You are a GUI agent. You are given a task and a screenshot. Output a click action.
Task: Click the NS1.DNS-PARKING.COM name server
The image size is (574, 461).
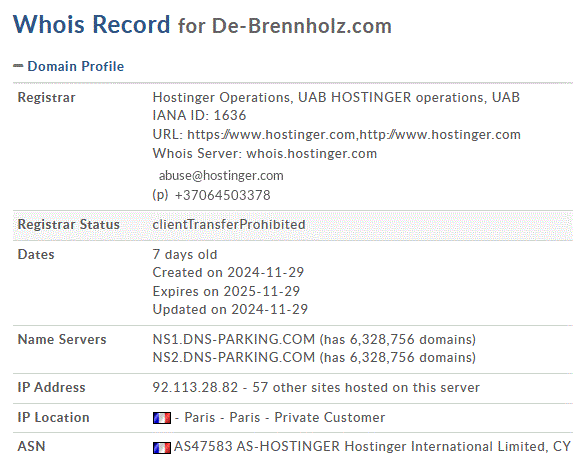tap(234, 339)
